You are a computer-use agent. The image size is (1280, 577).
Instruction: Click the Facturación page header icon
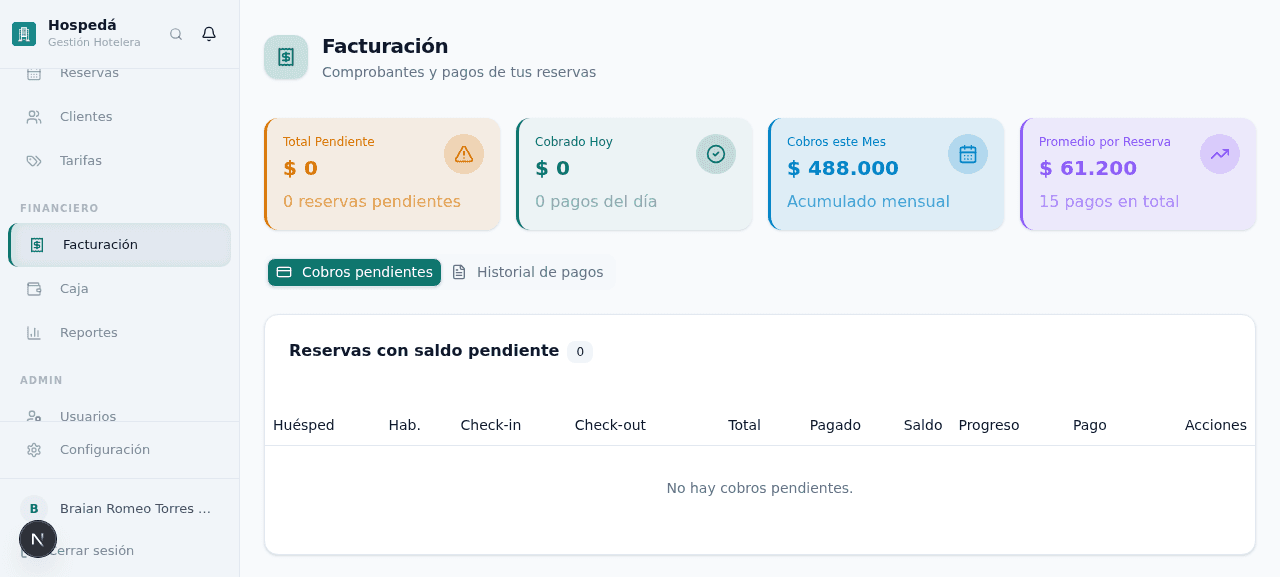point(286,57)
